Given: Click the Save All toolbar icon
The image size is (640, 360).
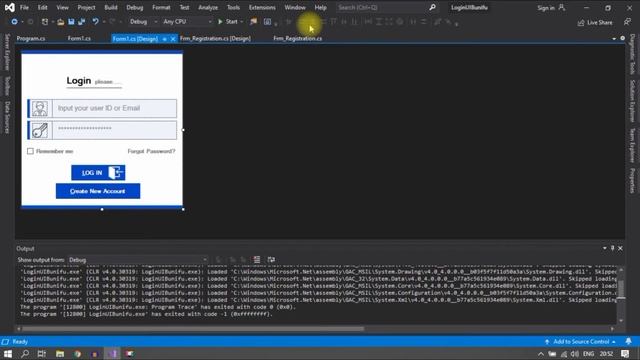Looking at the screenshot, I should click(82, 22).
